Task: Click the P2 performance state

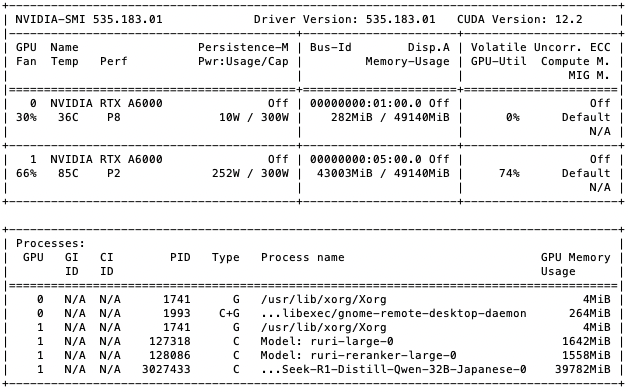Action: click(x=114, y=173)
